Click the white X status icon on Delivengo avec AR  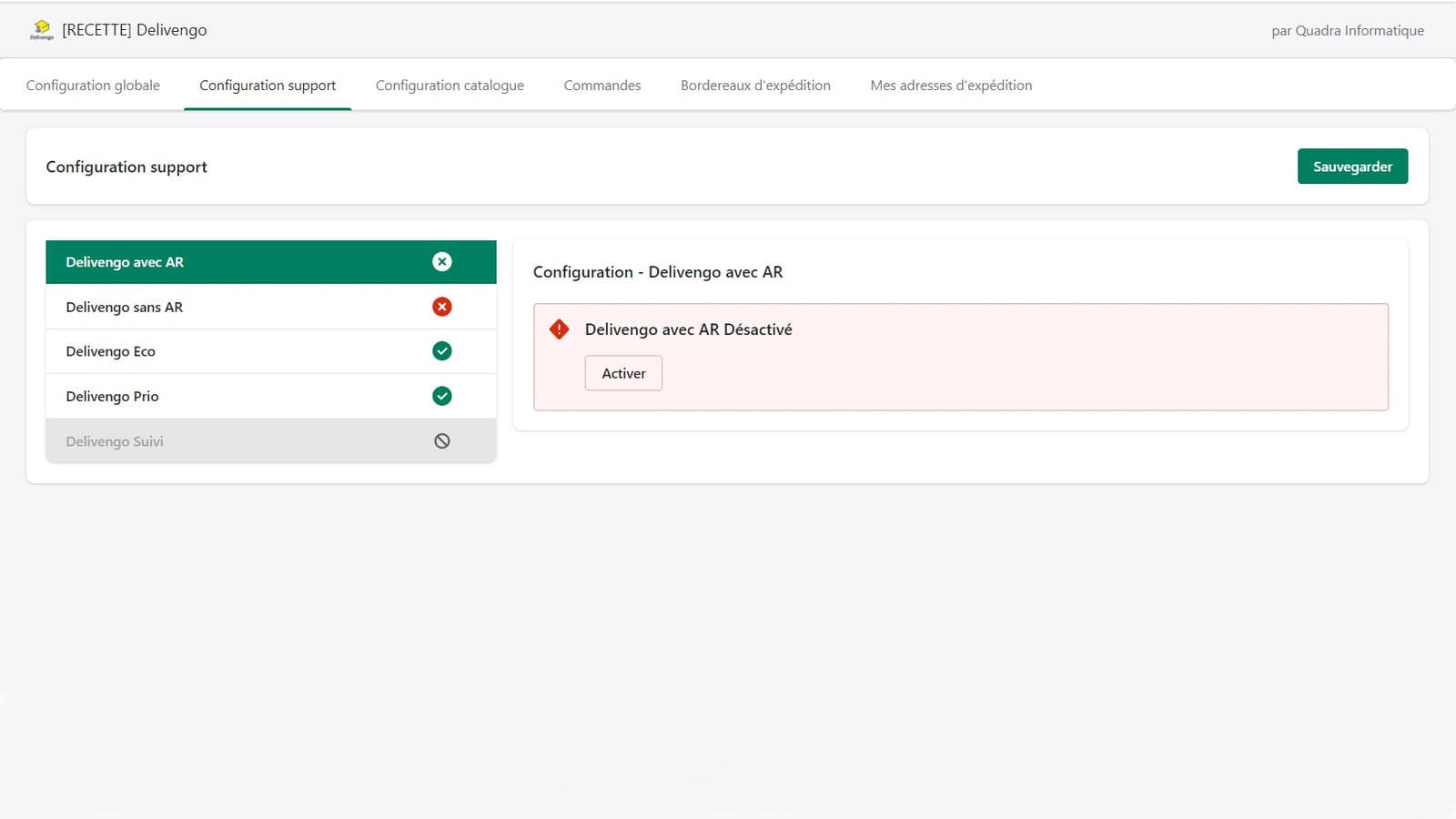click(x=442, y=261)
